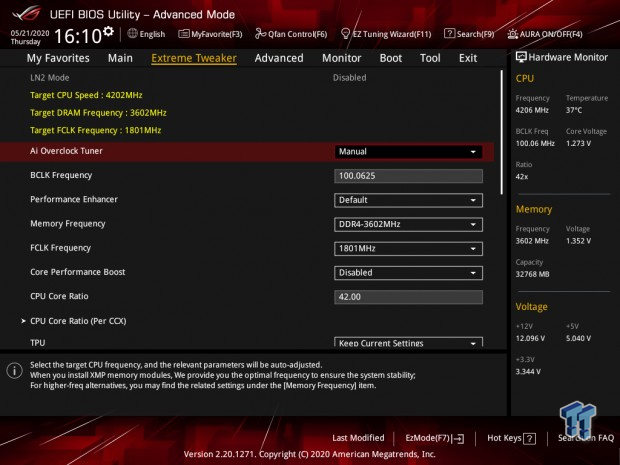Go to the Exit tab

[468, 58]
